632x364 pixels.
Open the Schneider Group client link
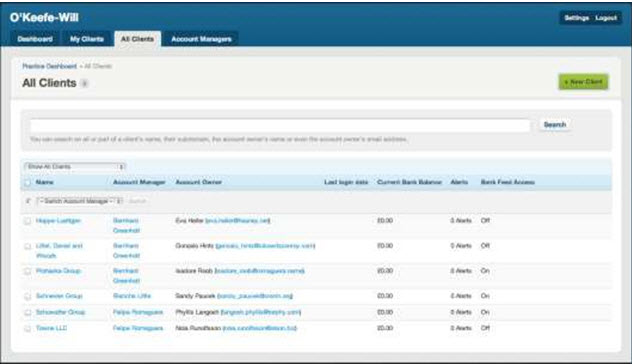(59, 296)
